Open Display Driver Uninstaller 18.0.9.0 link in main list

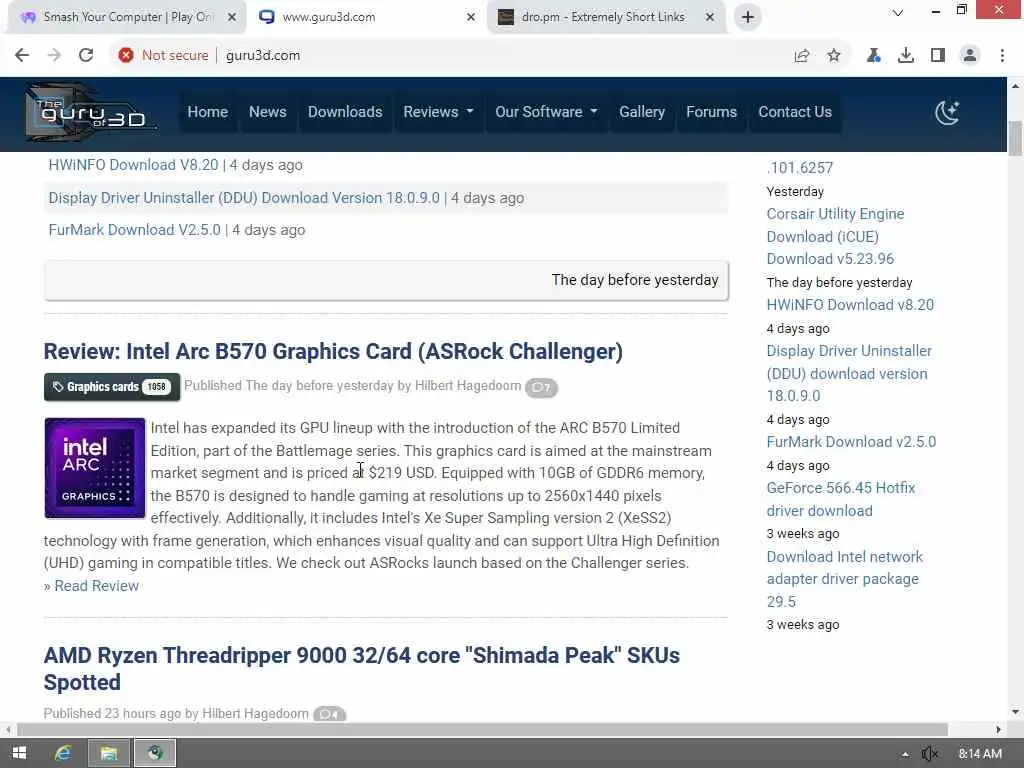coord(244,198)
